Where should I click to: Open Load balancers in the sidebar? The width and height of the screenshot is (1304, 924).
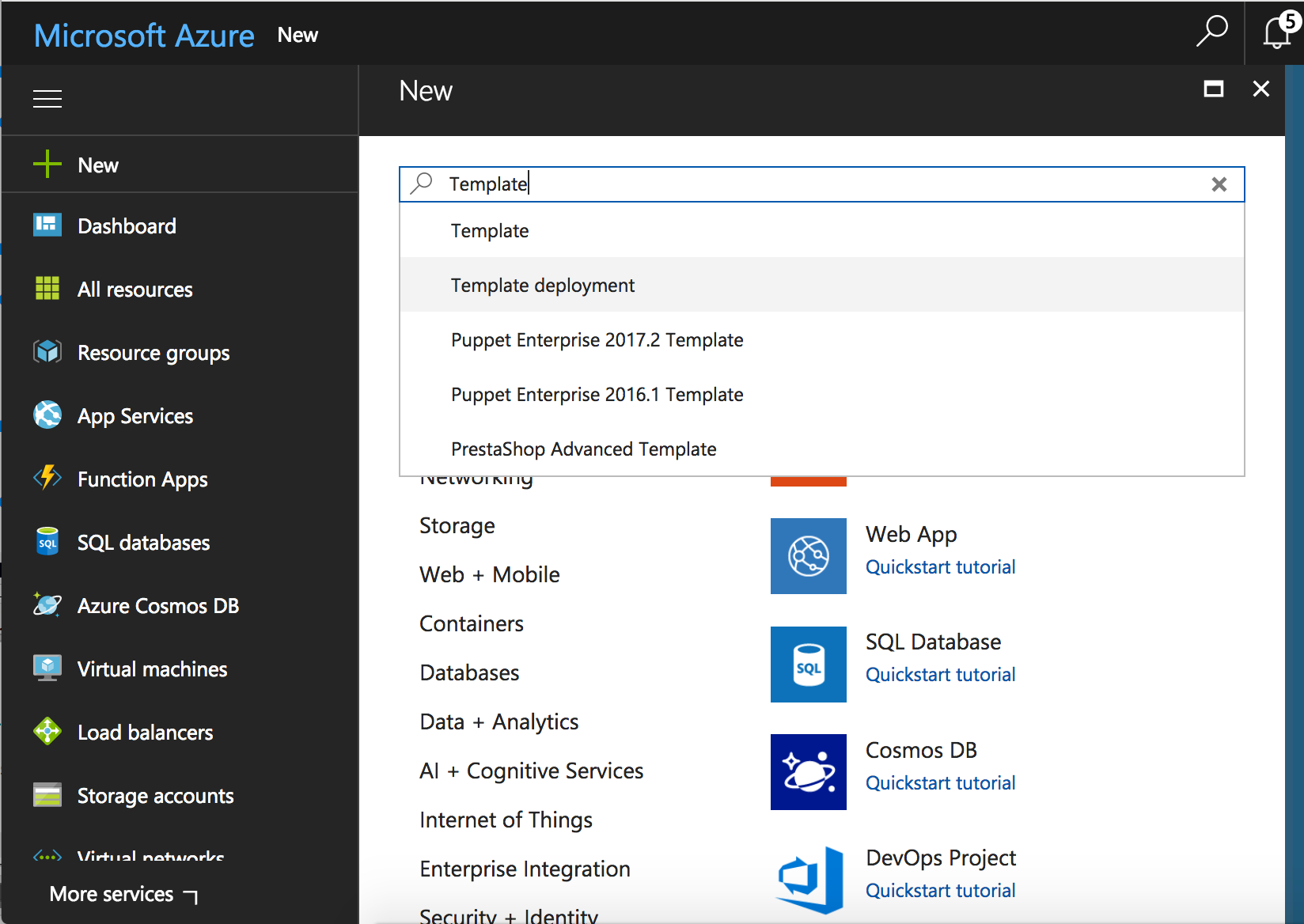pos(145,732)
